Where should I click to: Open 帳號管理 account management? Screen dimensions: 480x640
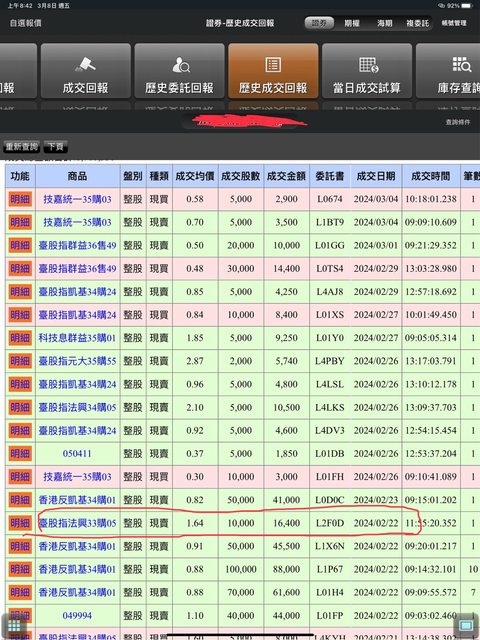point(454,23)
